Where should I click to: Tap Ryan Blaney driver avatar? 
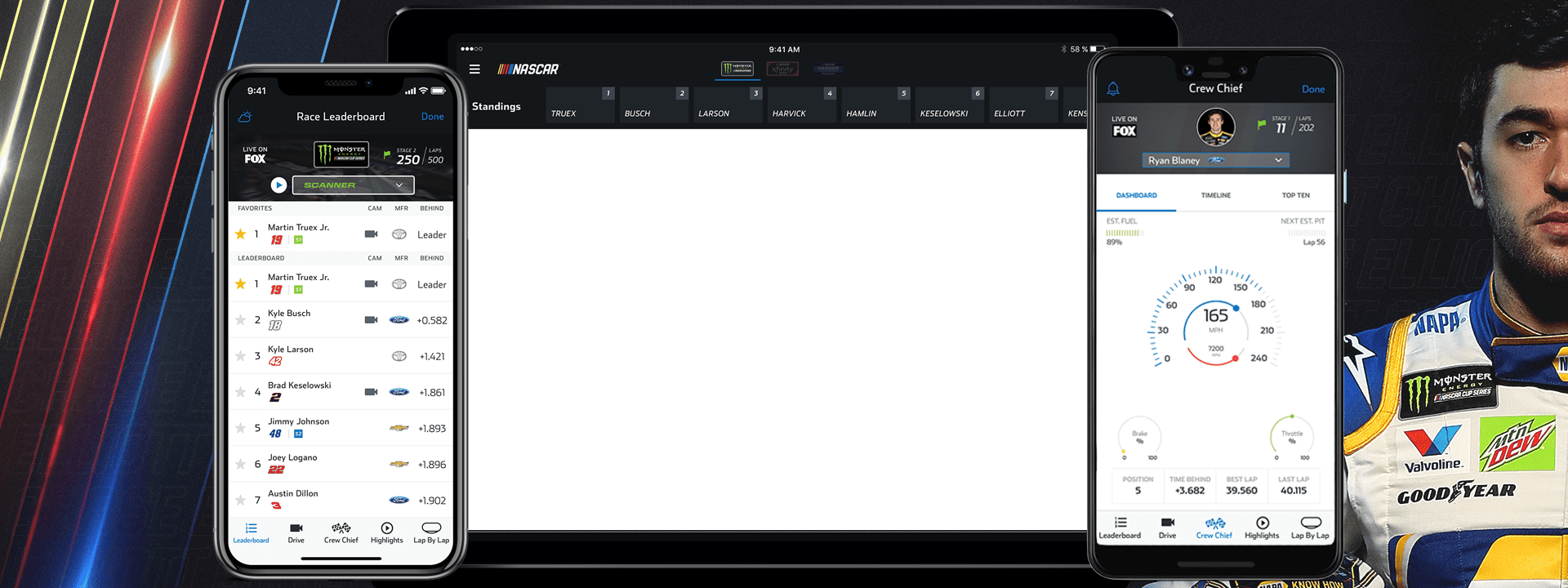(1216, 128)
